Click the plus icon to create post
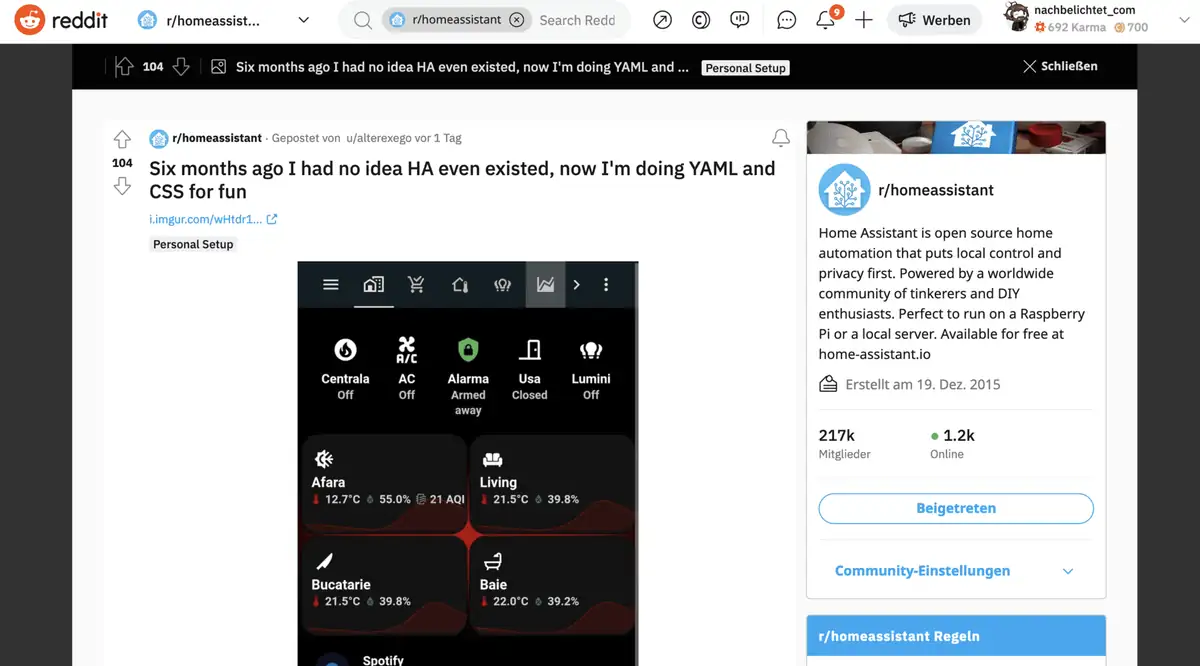 click(x=864, y=20)
